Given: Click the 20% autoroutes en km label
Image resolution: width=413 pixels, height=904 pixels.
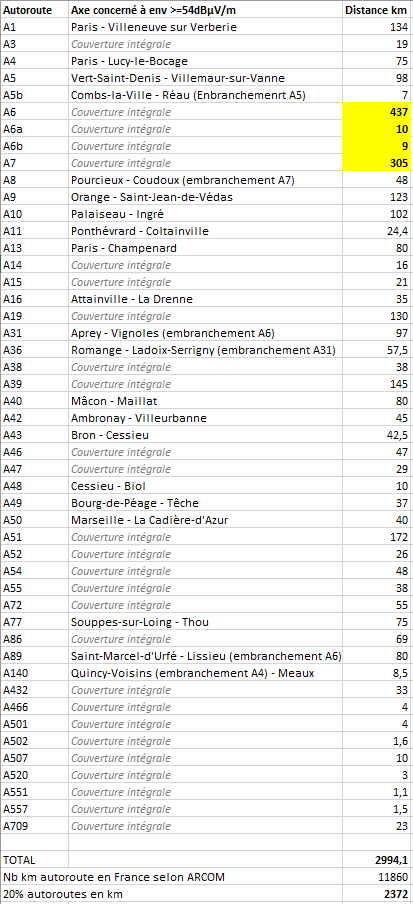Looking at the screenshot, I should click(x=172, y=894).
